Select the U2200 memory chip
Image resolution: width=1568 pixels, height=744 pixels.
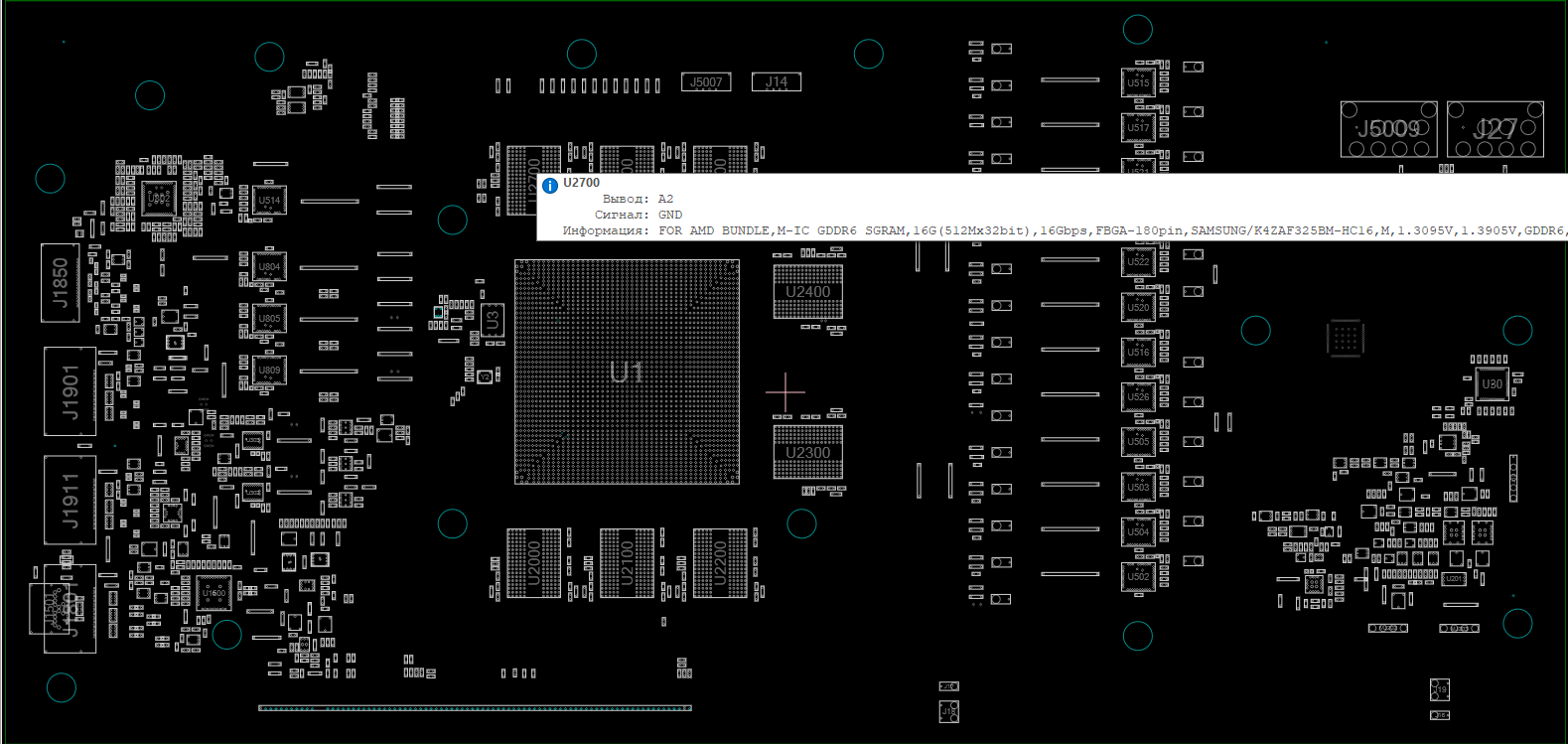(720, 563)
